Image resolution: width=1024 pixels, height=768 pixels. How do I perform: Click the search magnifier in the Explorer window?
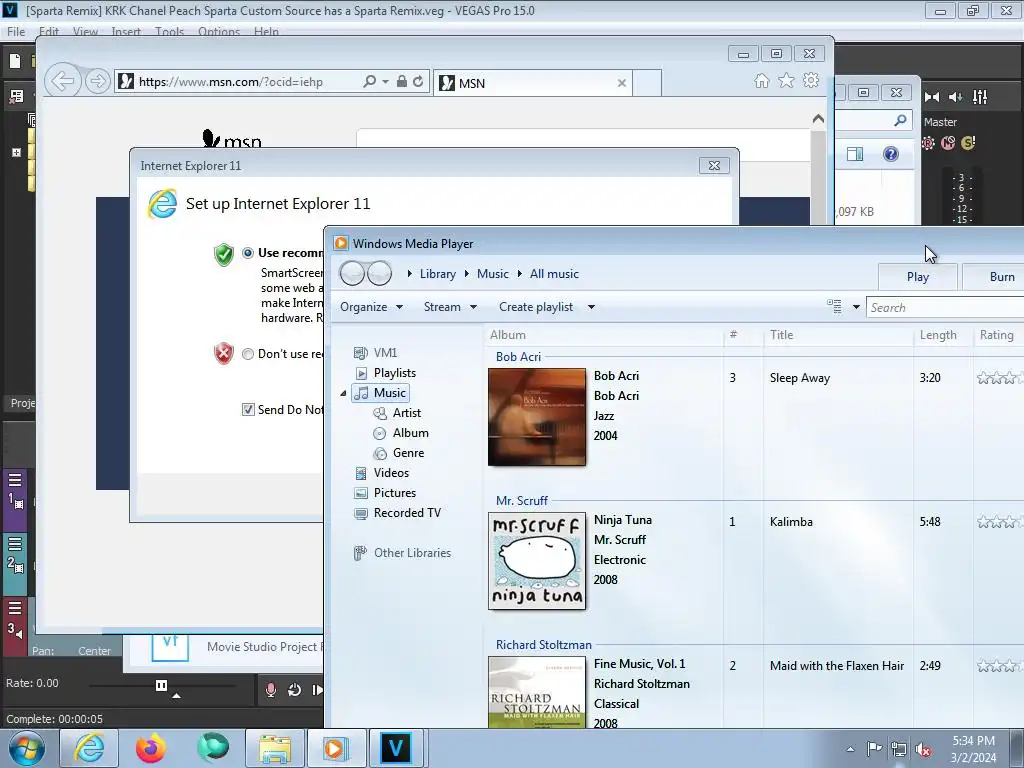pos(901,120)
